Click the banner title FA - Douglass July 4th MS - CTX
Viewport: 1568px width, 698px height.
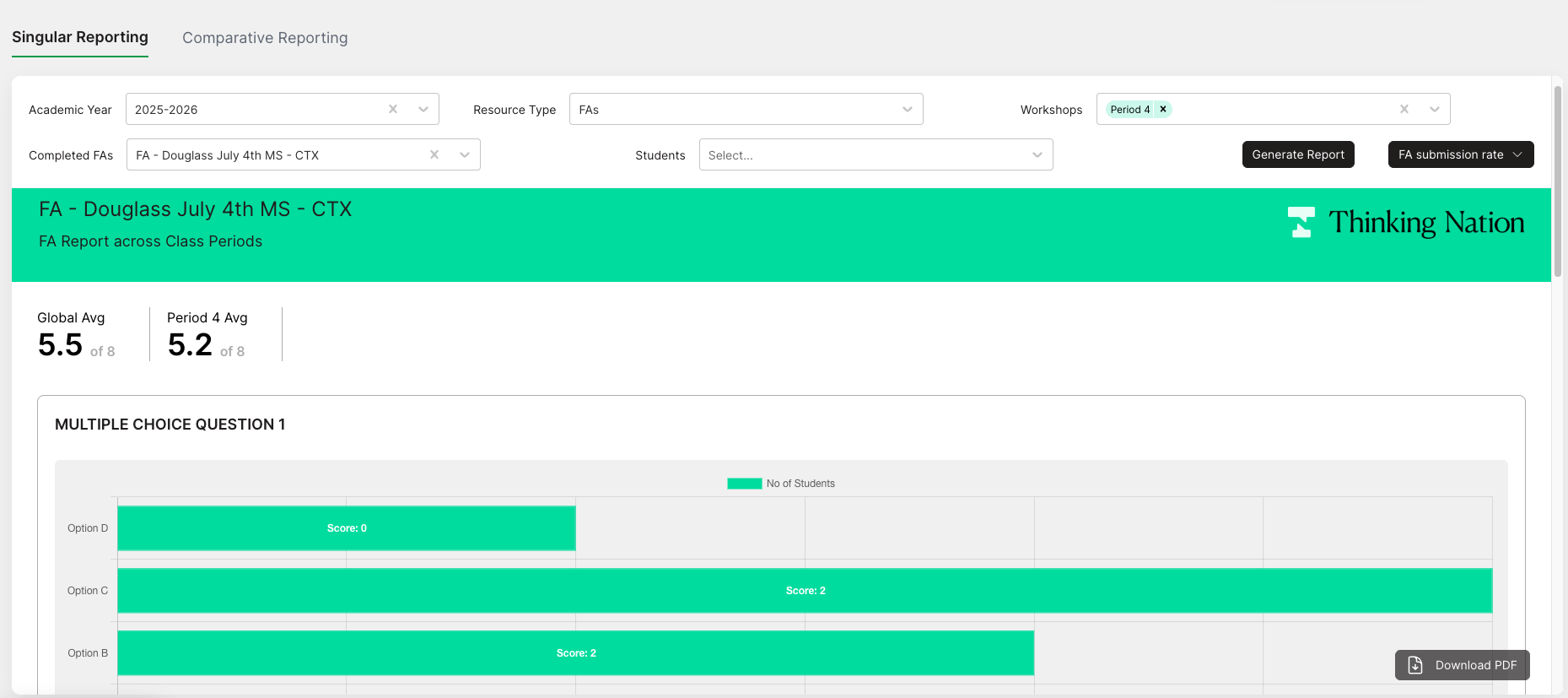point(196,209)
